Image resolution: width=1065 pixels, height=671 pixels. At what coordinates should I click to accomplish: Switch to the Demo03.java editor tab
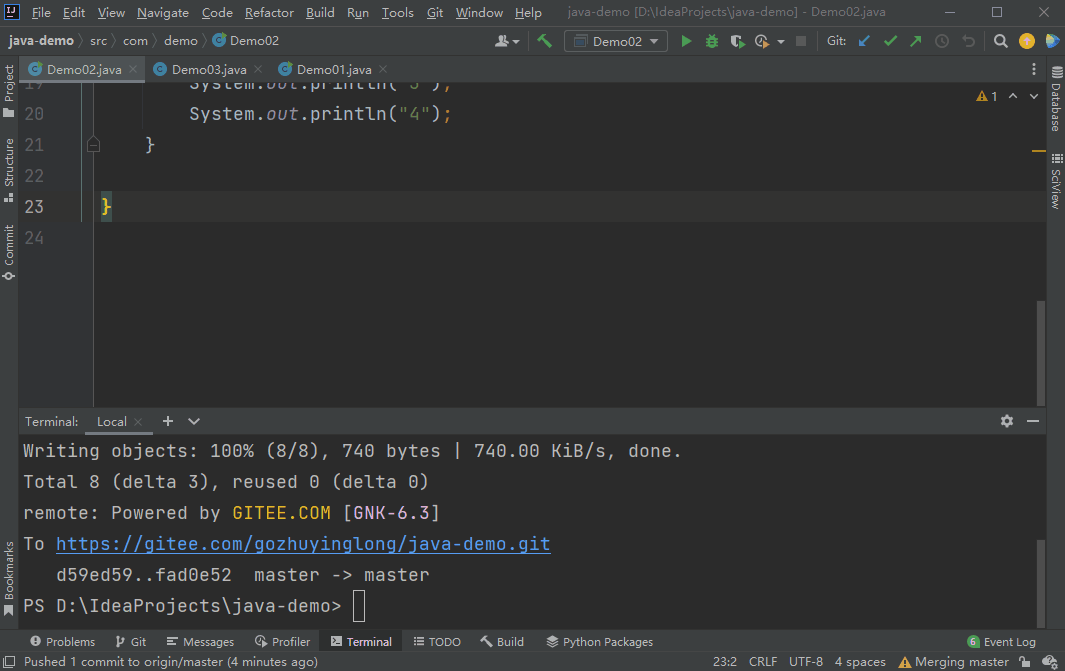point(211,69)
